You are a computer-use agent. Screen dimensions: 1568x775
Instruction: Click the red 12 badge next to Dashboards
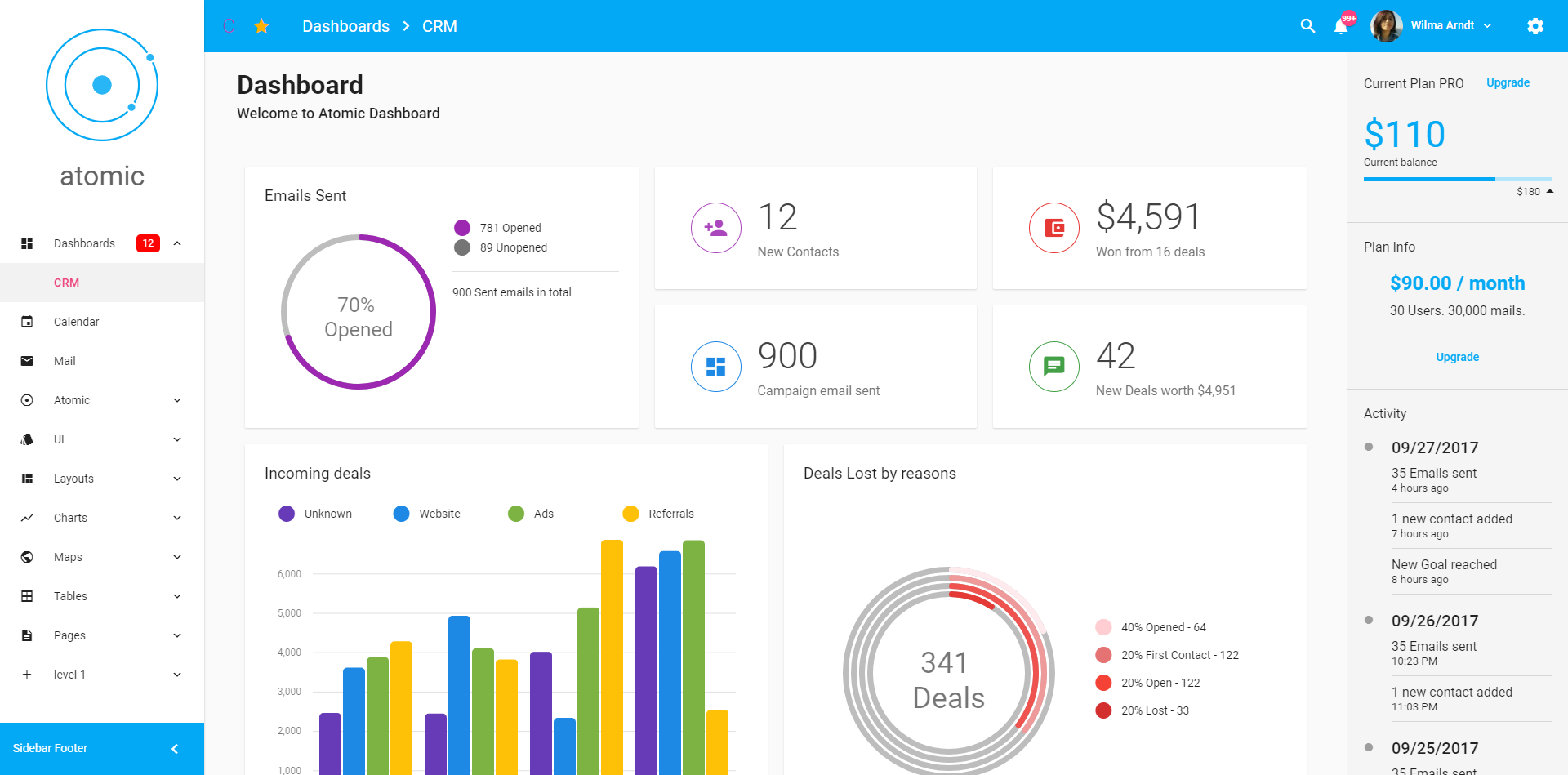tap(148, 243)
